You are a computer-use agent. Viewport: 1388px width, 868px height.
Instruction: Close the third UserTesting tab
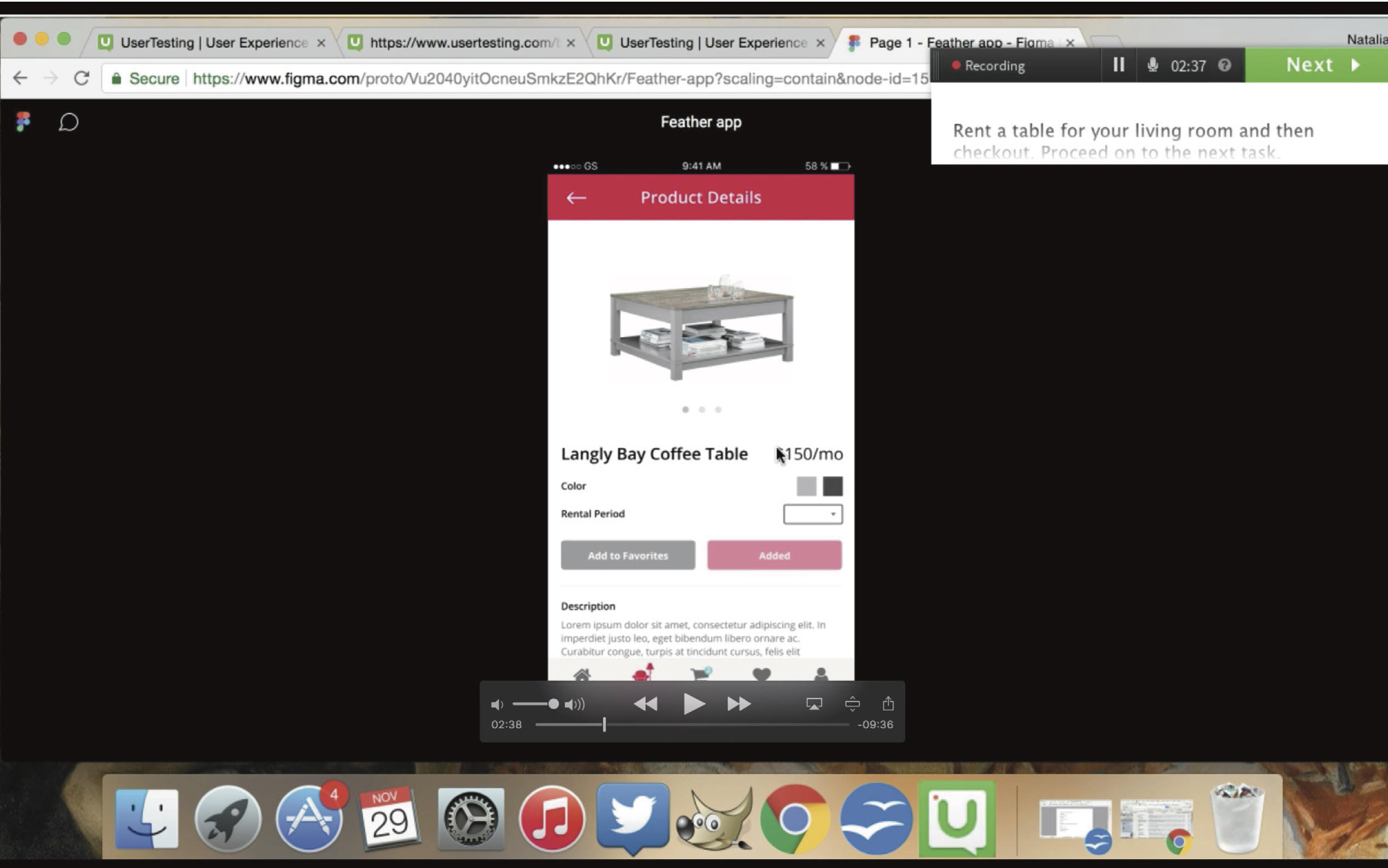(820, 43)
